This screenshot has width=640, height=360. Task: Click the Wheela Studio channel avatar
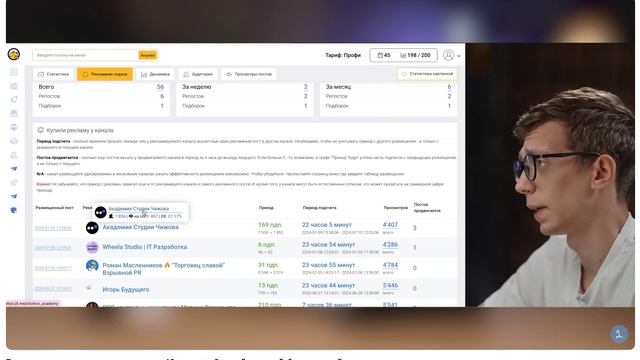point(92,247)
